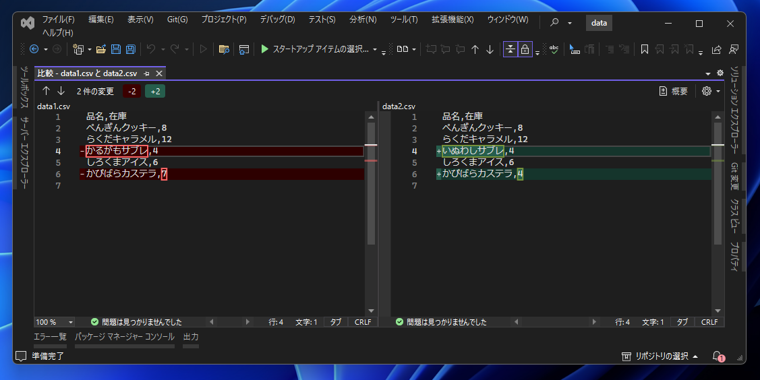The height and width of the screenshot is (380, 760).
Task: Open the 拡張機能(X) menu
Action: click(453, 20)
